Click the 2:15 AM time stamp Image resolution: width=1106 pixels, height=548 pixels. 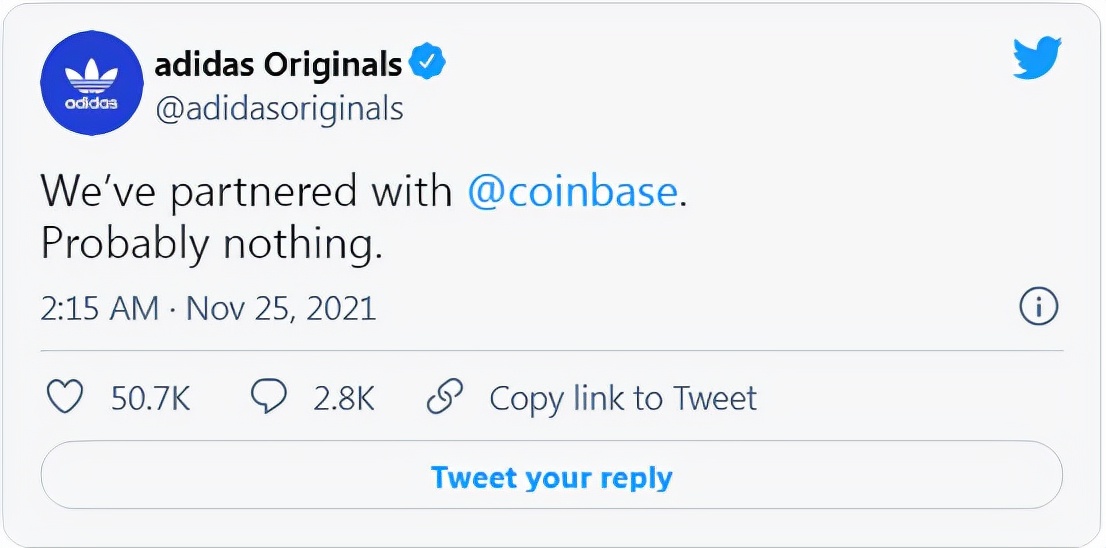(x=99, y=308)
